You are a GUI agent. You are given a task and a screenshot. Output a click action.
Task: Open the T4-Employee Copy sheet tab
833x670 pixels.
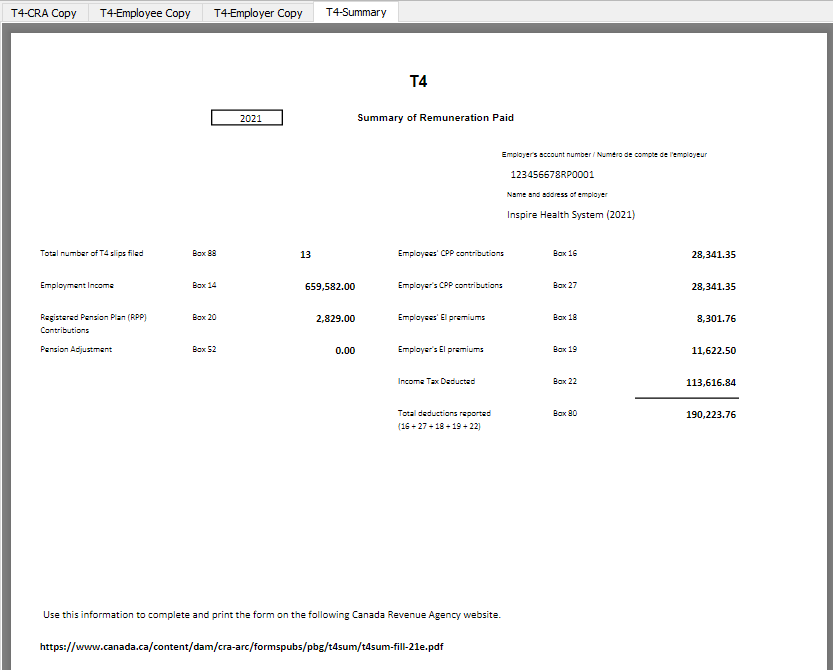point(144,13)
